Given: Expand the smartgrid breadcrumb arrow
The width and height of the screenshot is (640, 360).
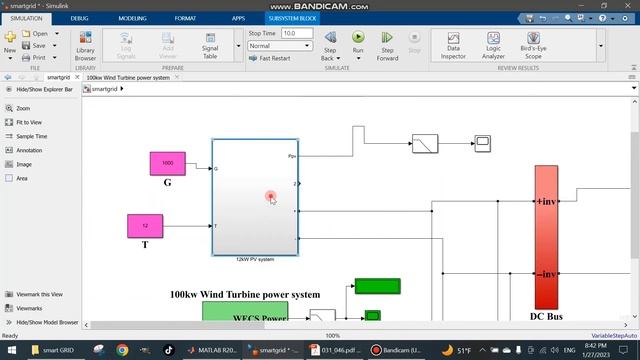Looking at the screenshot, I should click(122, 89).
